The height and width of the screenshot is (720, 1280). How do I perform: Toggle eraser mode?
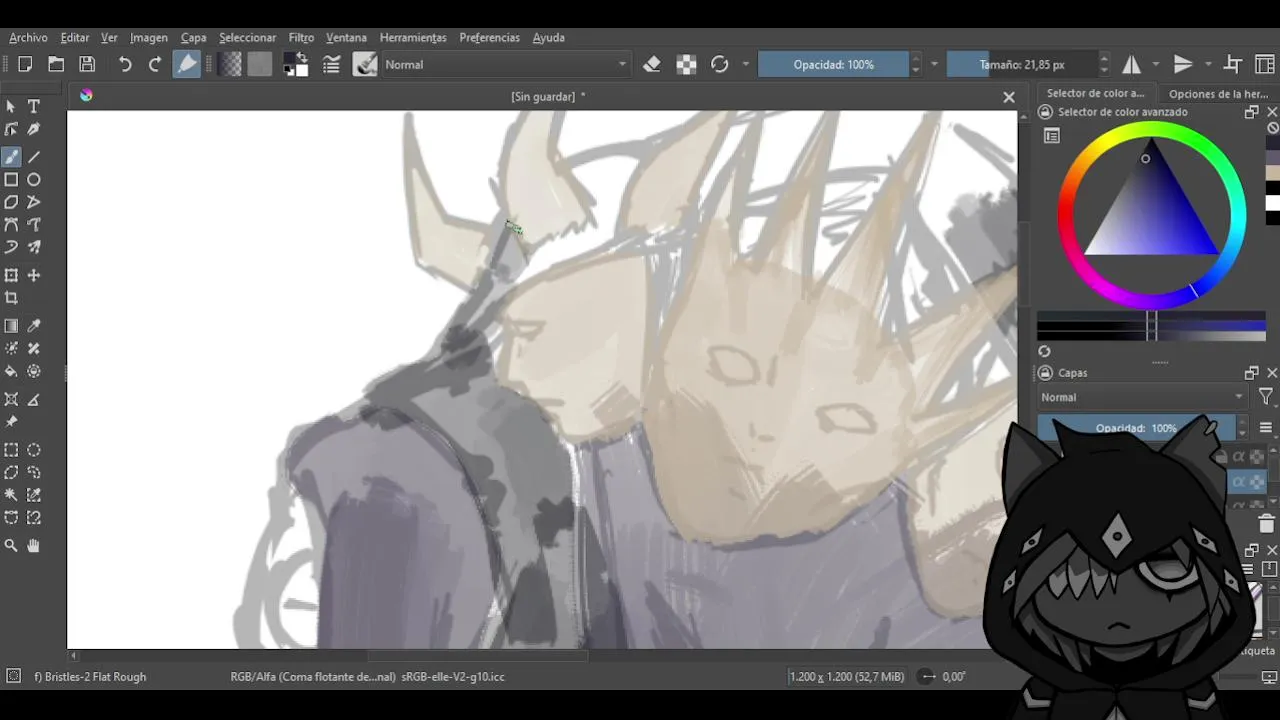coord(652,64)
